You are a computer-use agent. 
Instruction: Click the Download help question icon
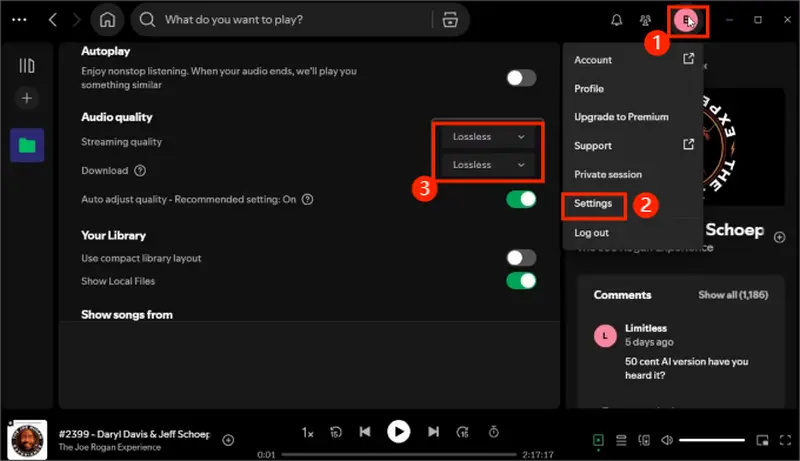(x=140, y=170)
